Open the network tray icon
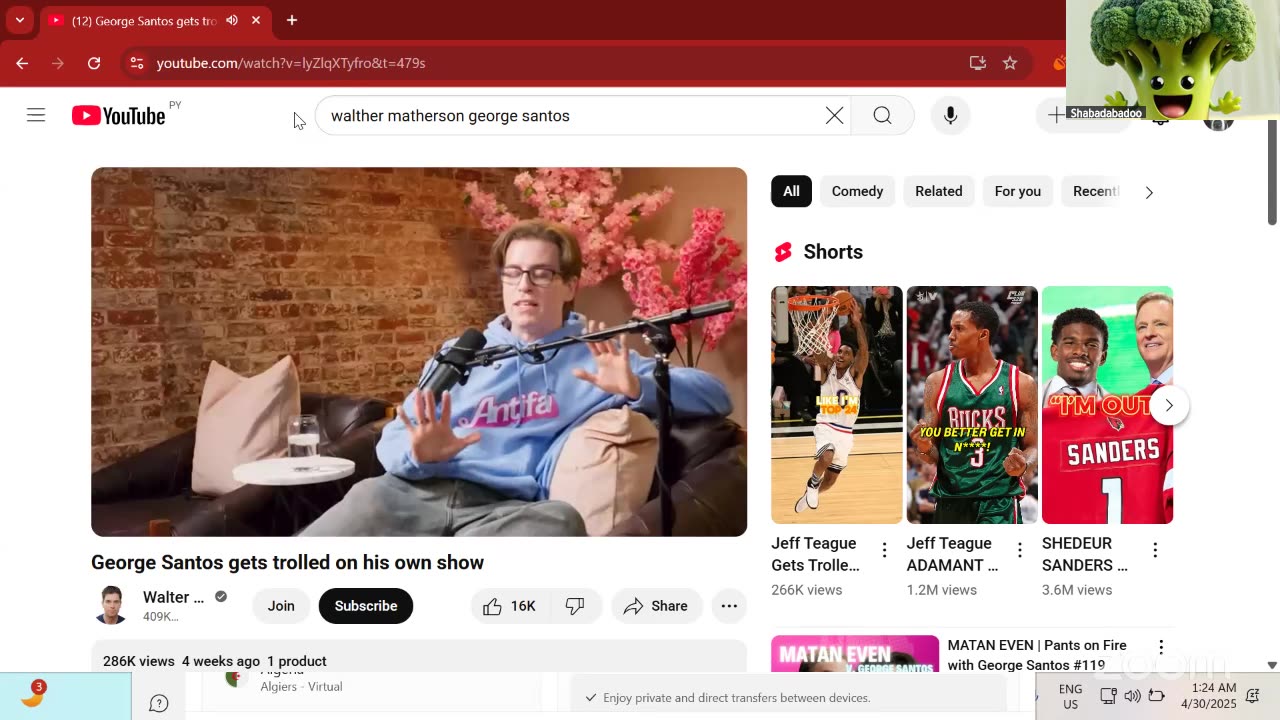 tap(1108, 696)
